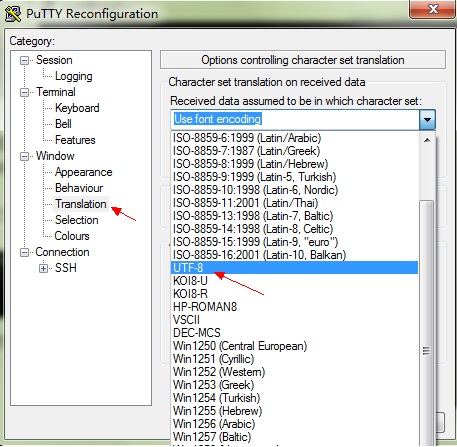The image size is (457, 447).
Task: Open Bell settings category
Action: click(x=63, y=124)
